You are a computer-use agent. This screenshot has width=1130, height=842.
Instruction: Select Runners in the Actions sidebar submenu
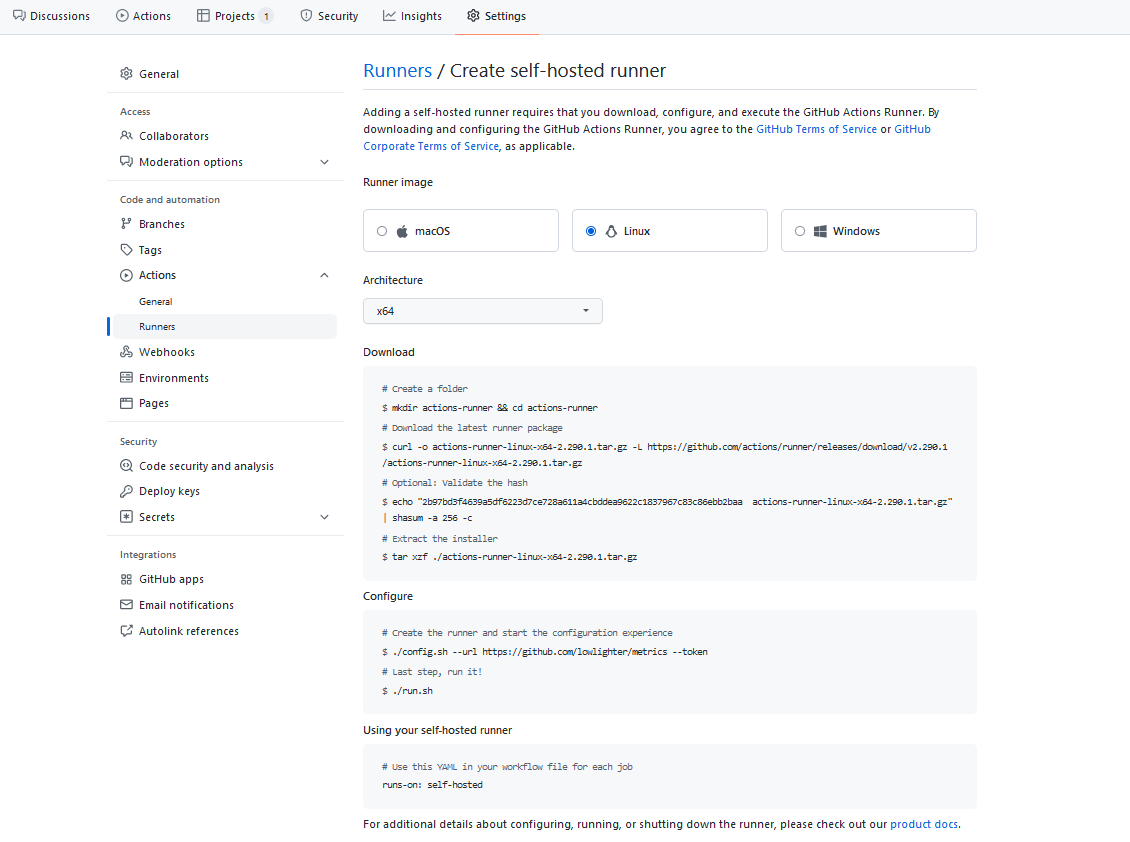(x=157, y=326)
